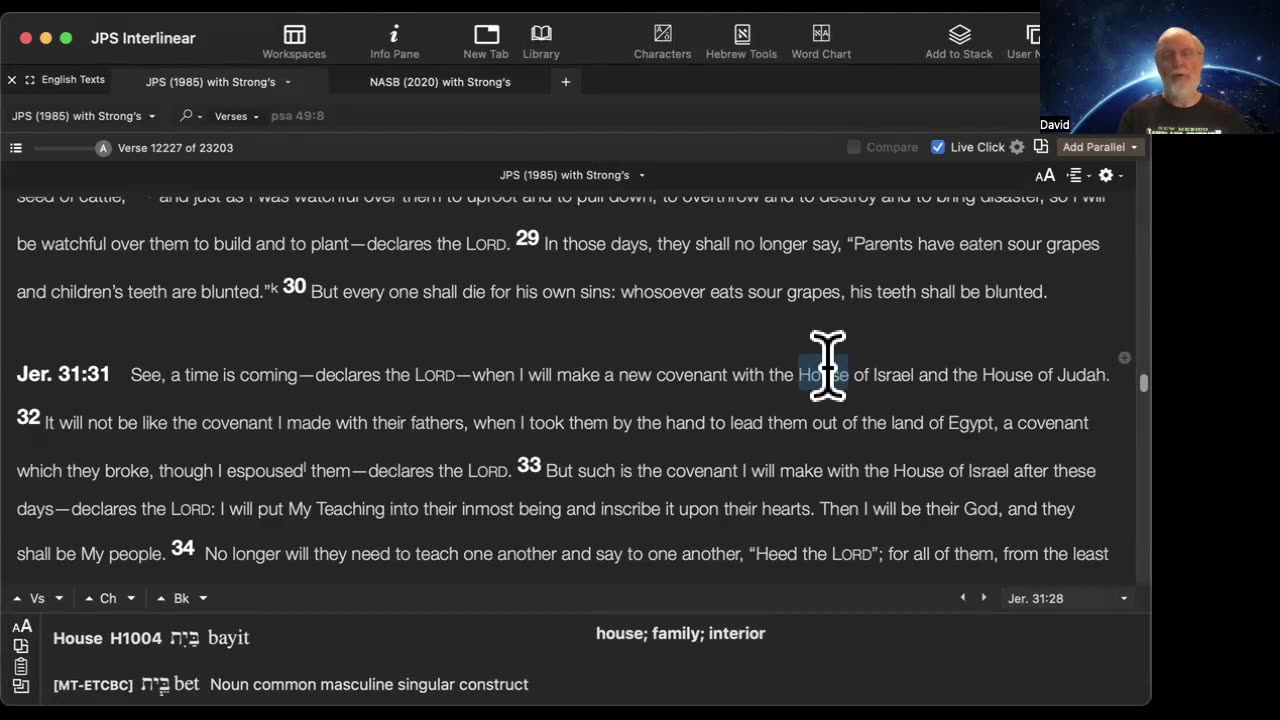The image size is (1280, 720).
Task: Open Live Click settings gear
Action: click(x=1017, y=147)
